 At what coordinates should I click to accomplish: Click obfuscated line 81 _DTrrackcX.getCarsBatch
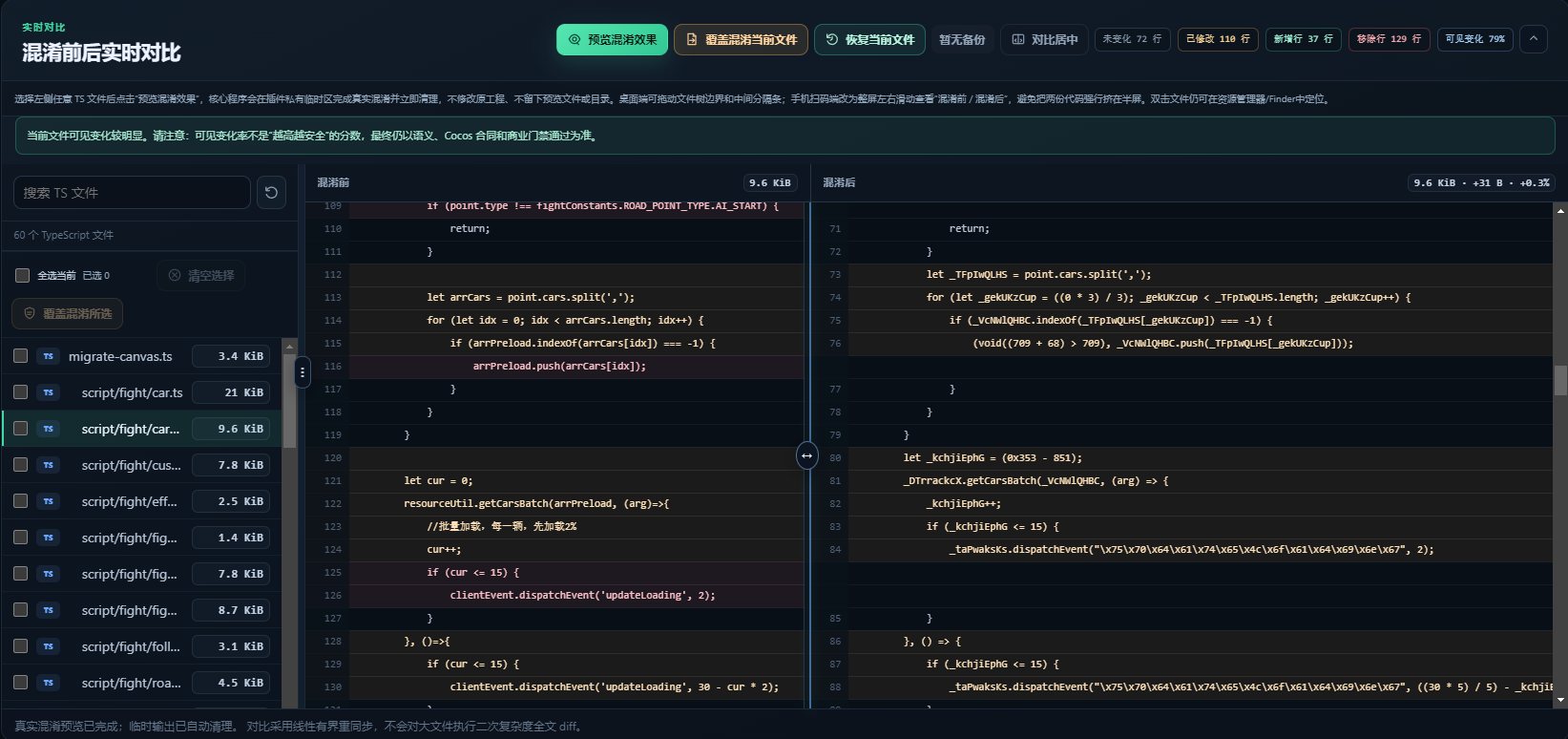click(x=1035, y=480)
